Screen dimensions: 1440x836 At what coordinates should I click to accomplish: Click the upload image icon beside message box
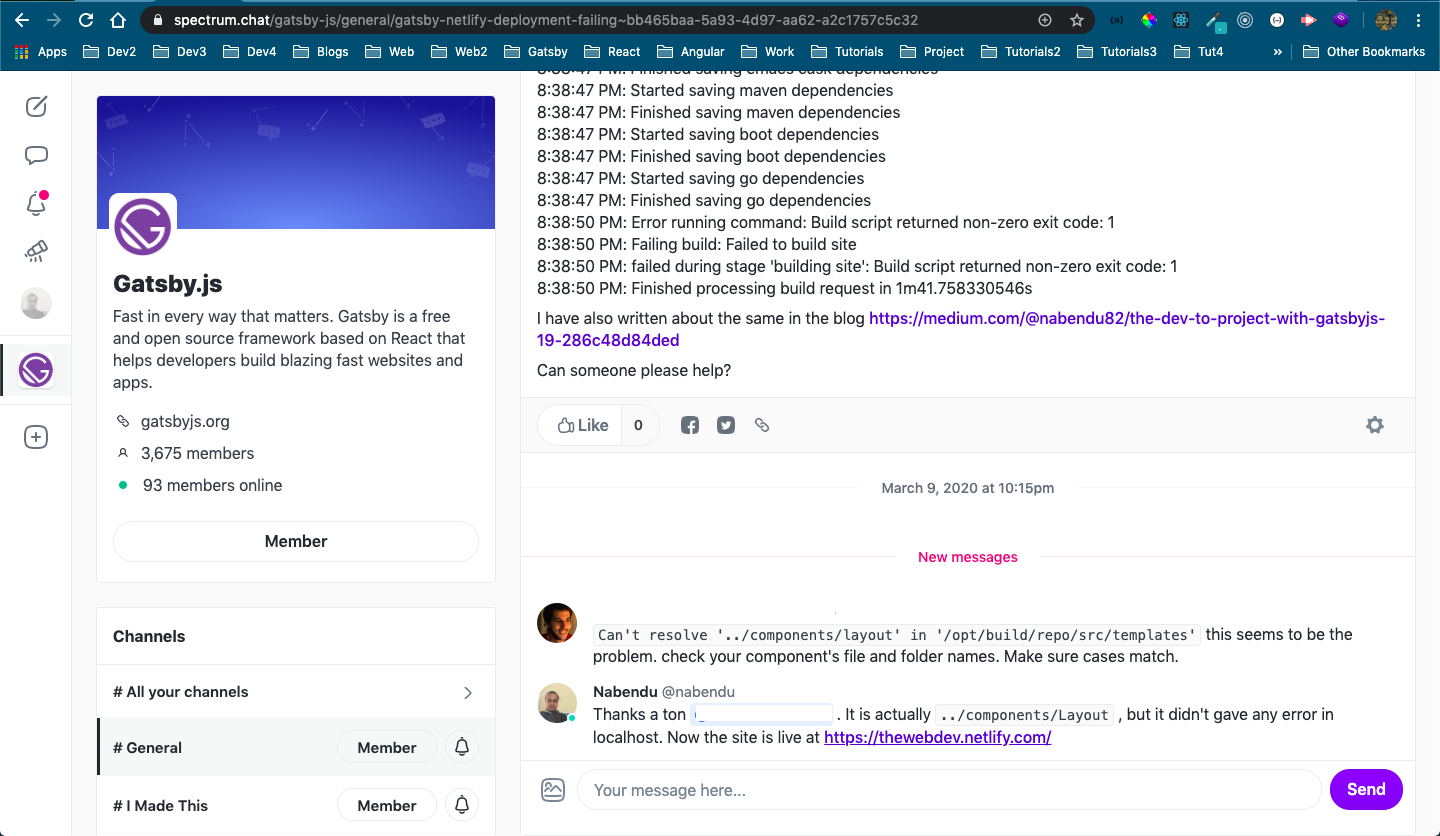[x=553, y=790]
